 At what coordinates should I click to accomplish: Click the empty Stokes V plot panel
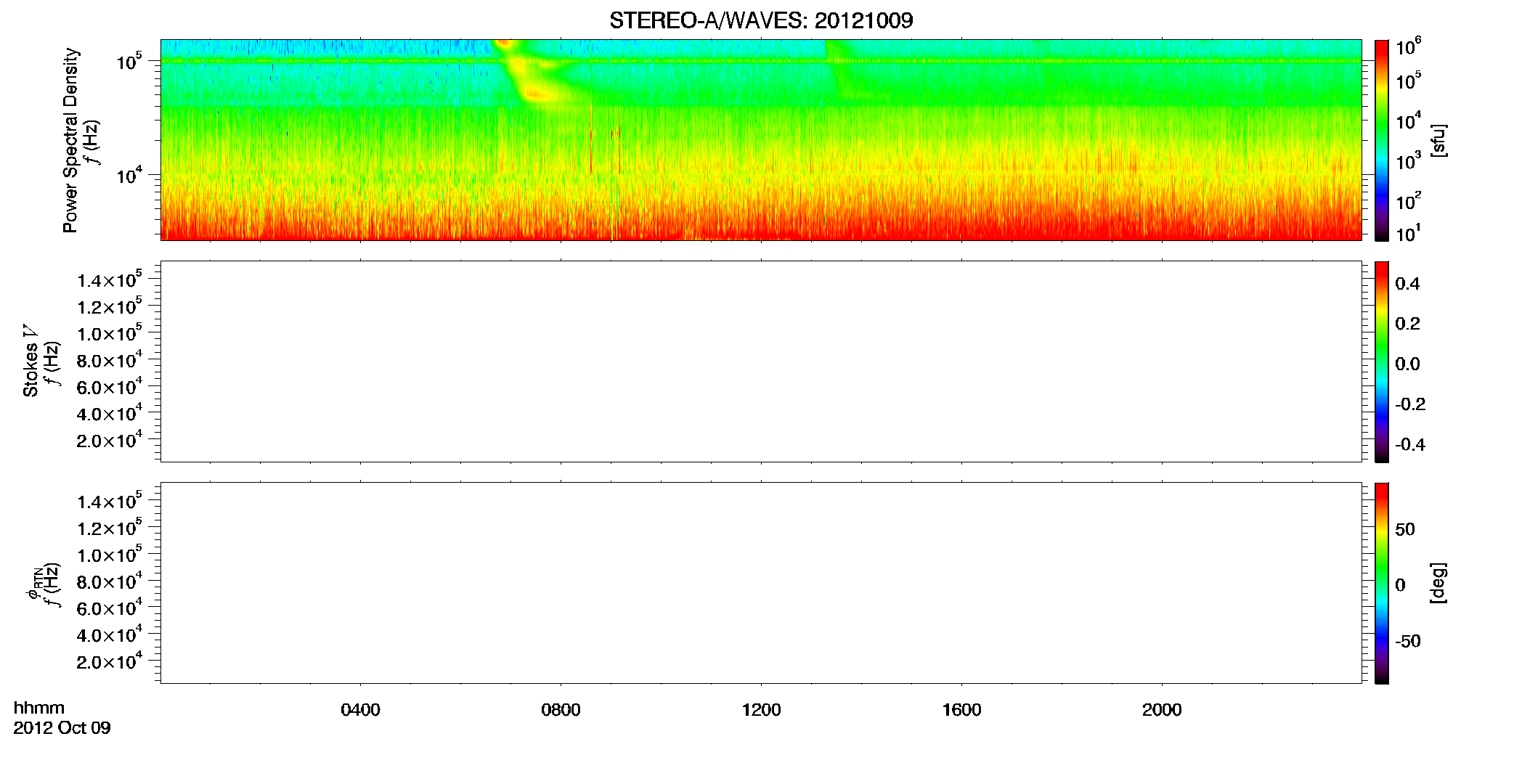pyautogui.click(x=761, y=362)
